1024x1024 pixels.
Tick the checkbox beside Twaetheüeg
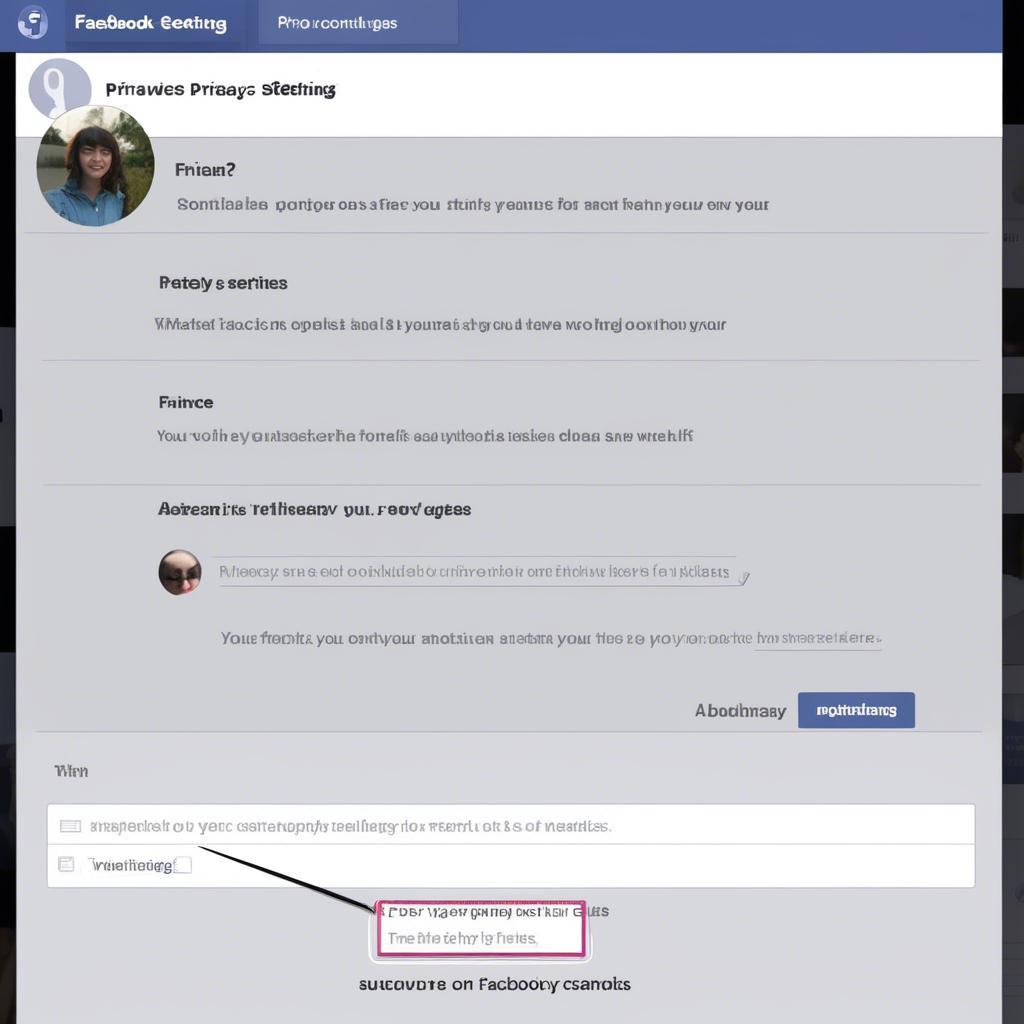184,865
